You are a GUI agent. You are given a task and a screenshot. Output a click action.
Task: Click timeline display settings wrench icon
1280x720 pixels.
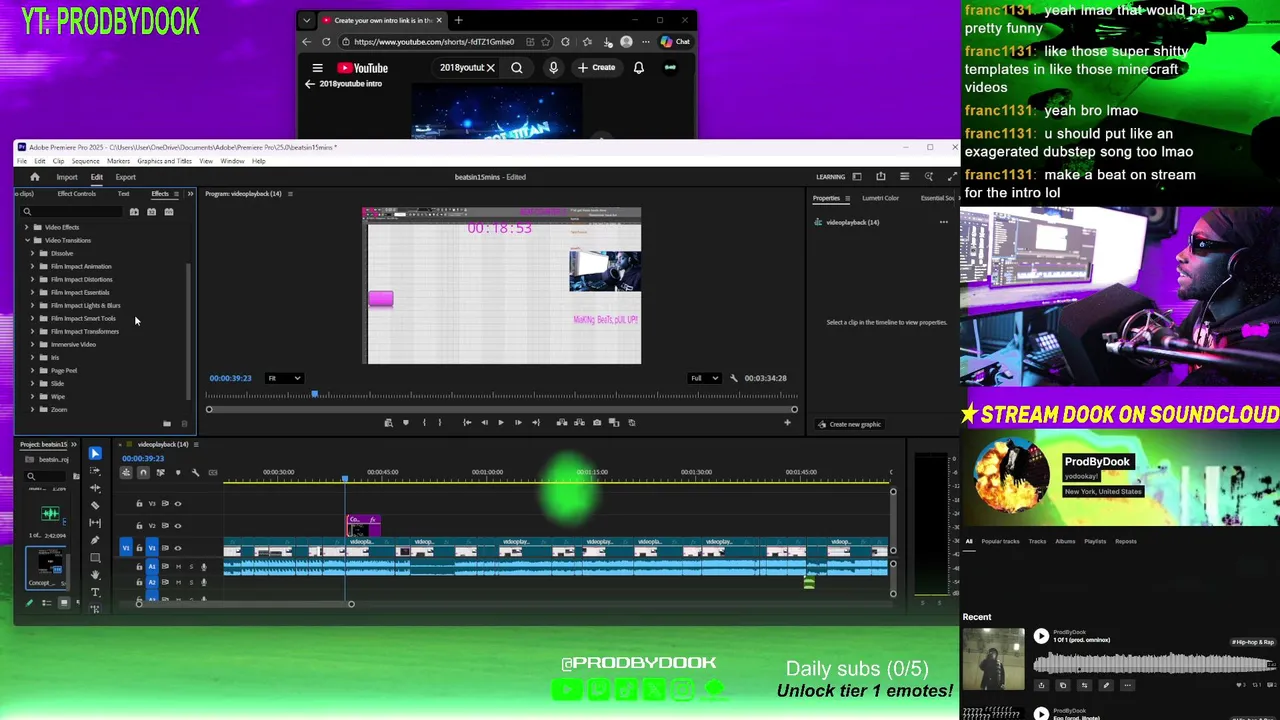195,472
